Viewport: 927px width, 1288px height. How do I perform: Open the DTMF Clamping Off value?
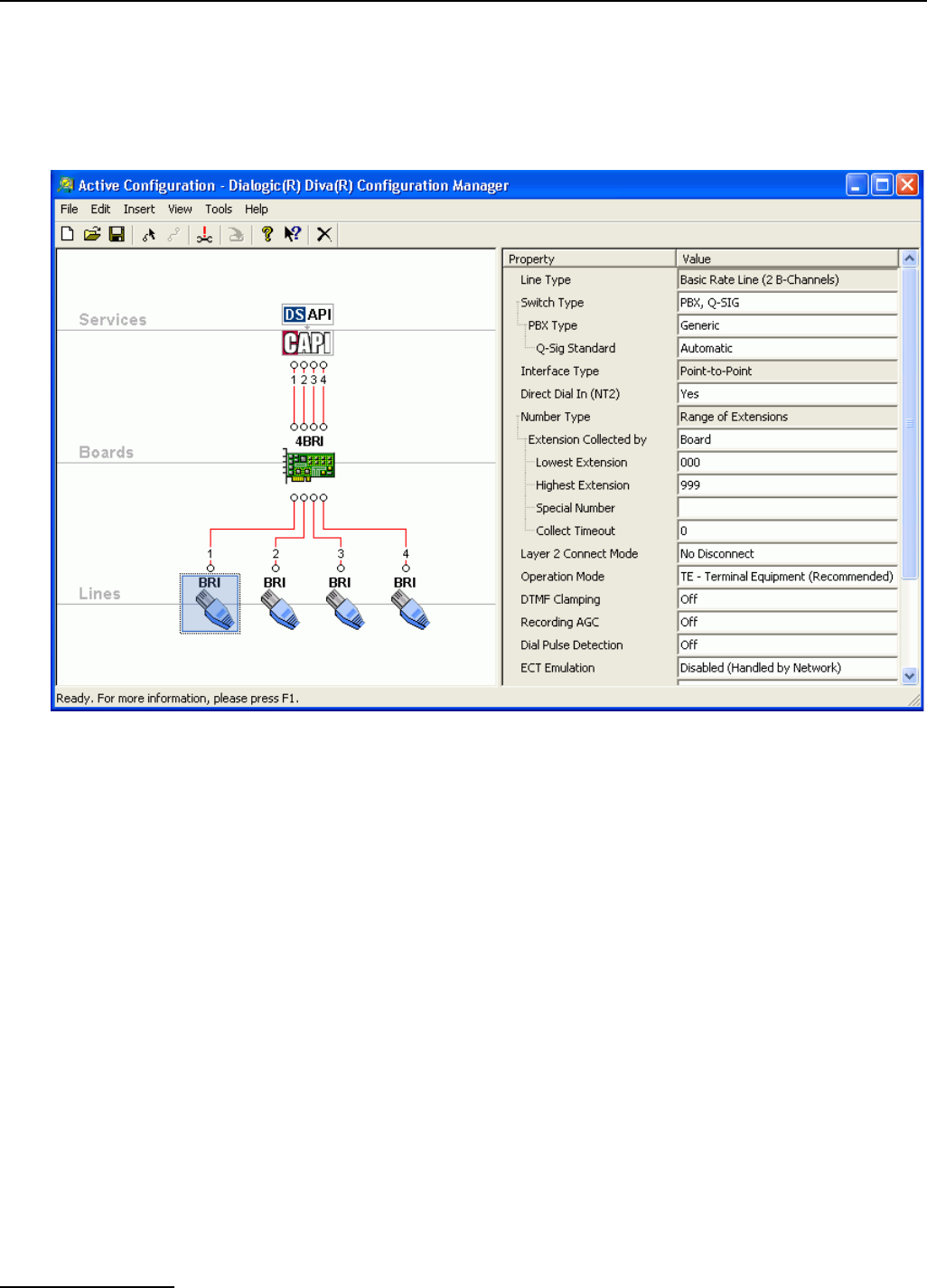(x=788, y=599)
